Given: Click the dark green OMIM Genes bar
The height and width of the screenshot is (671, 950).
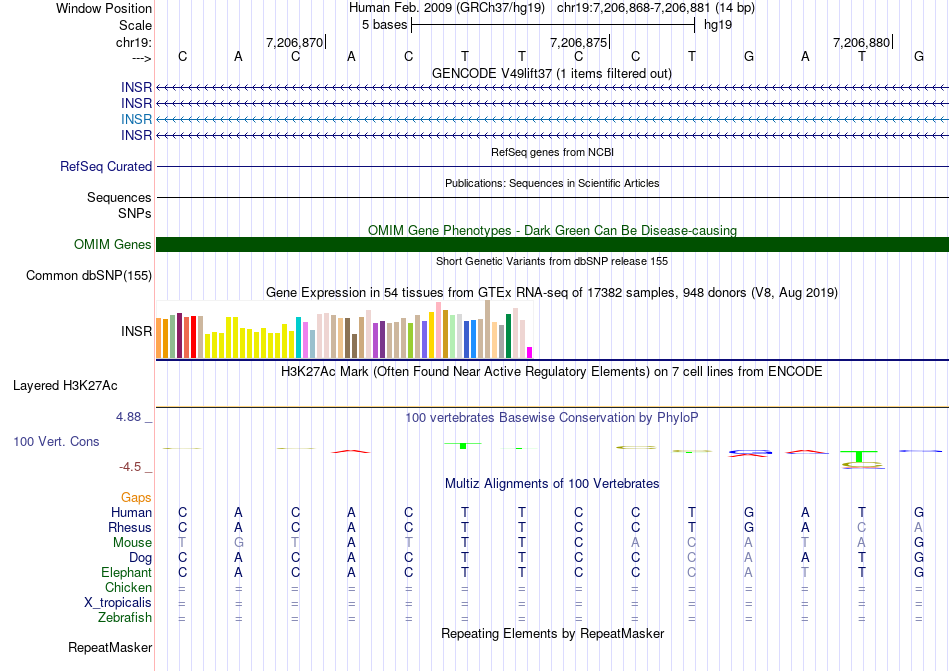Looking at the screenshot, I should (x=552, y=245).
